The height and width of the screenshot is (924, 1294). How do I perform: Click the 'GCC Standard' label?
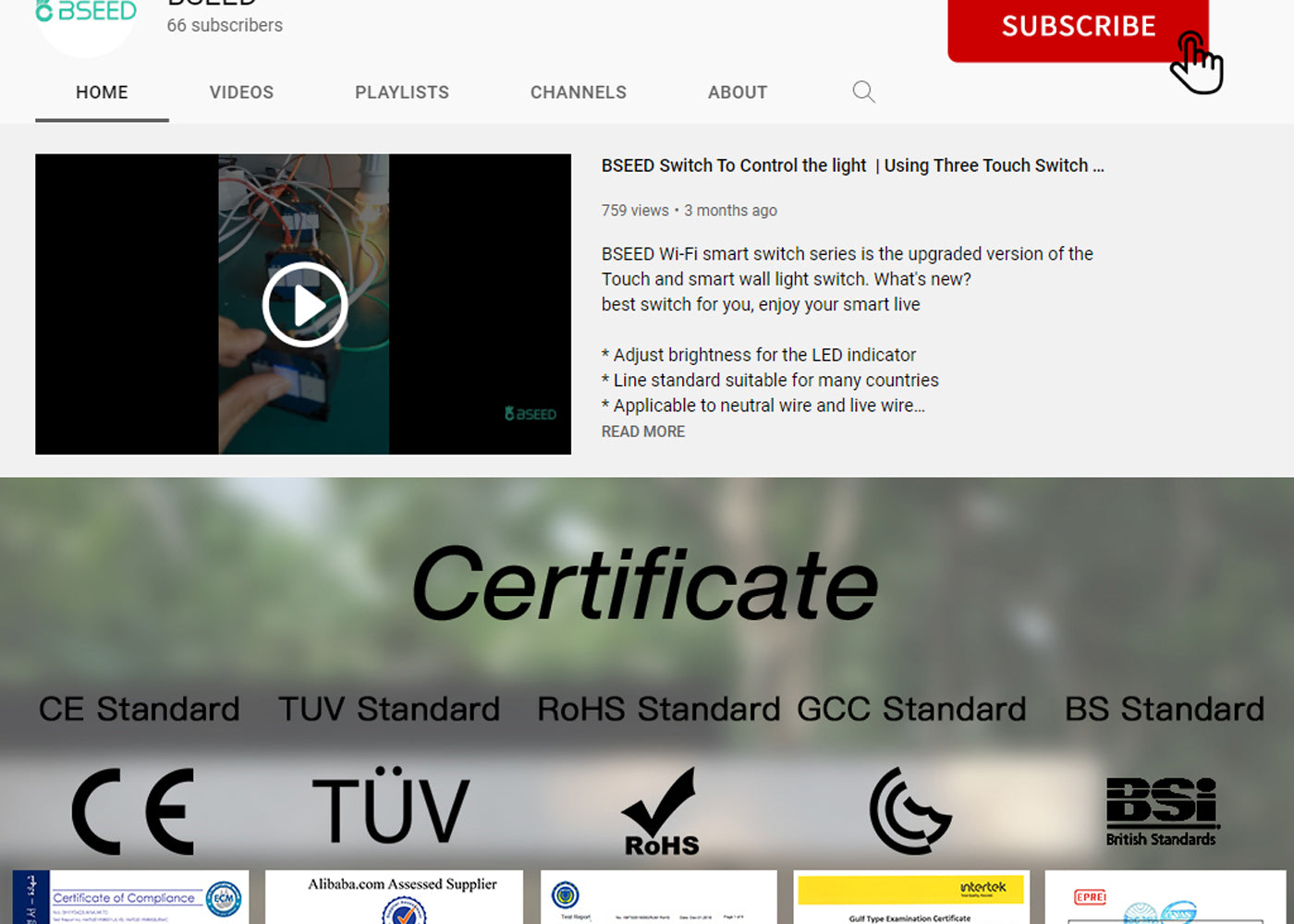point(911,709)
